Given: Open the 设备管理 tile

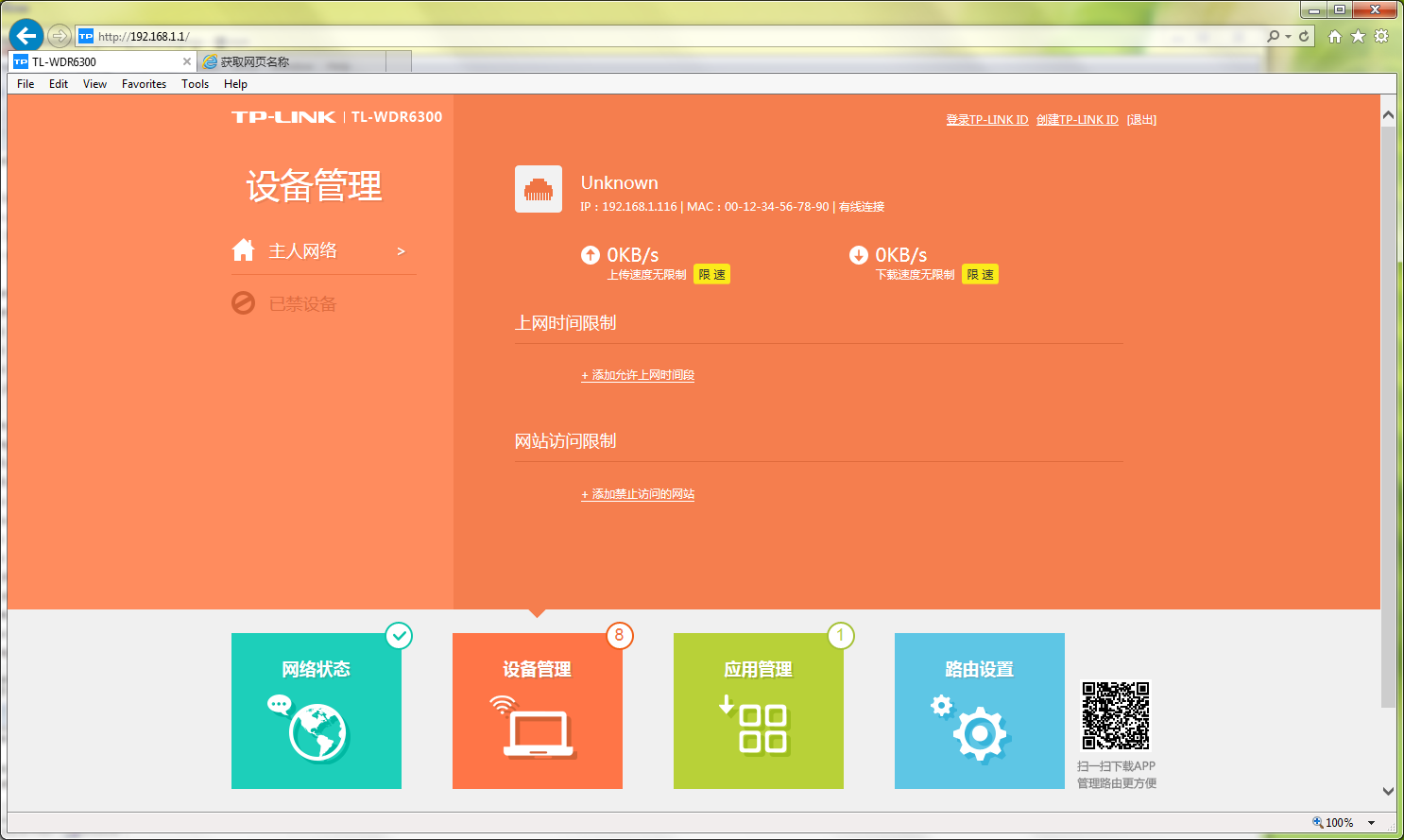Looking at the screenshot, I should coord(538,711).
